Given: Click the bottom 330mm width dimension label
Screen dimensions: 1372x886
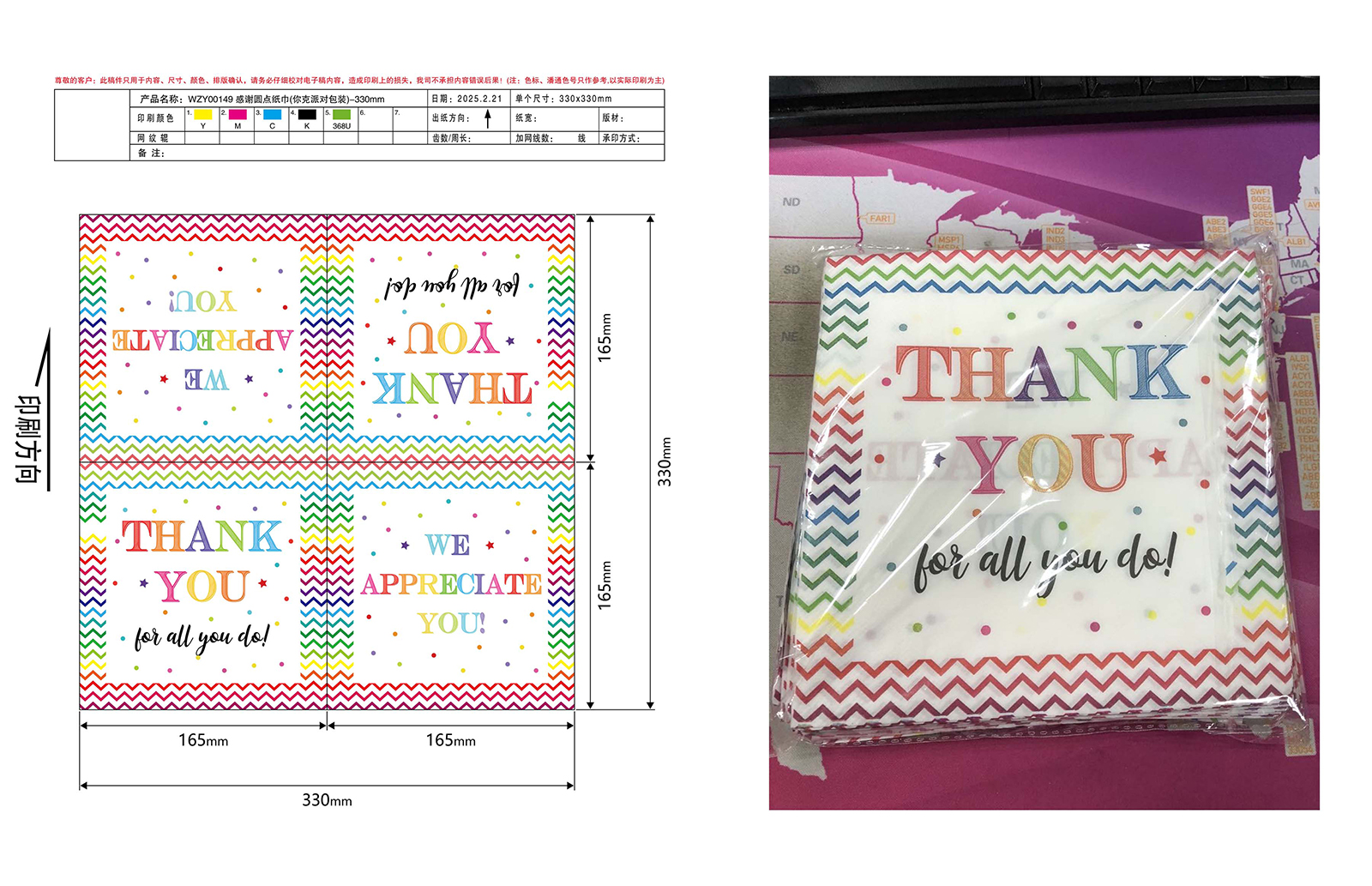Looking at the screenshot, I should (327, 799).
